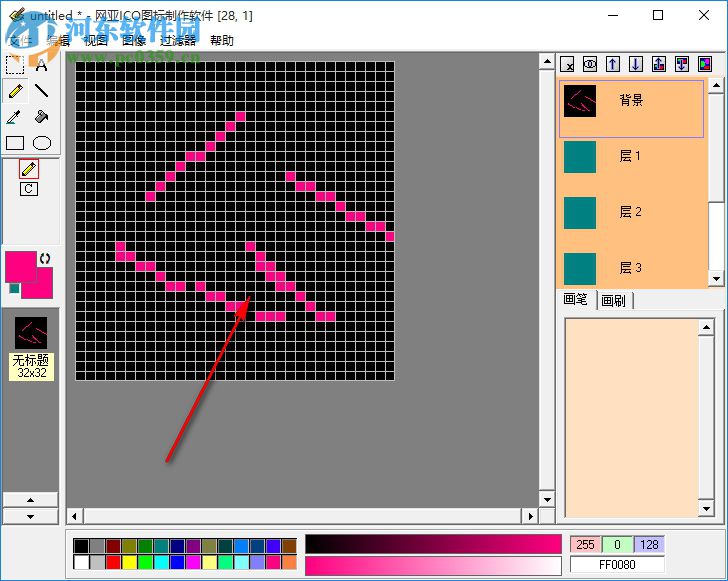Select the 层 3 layer
This screenshot has width=728, height=581.
631,268
